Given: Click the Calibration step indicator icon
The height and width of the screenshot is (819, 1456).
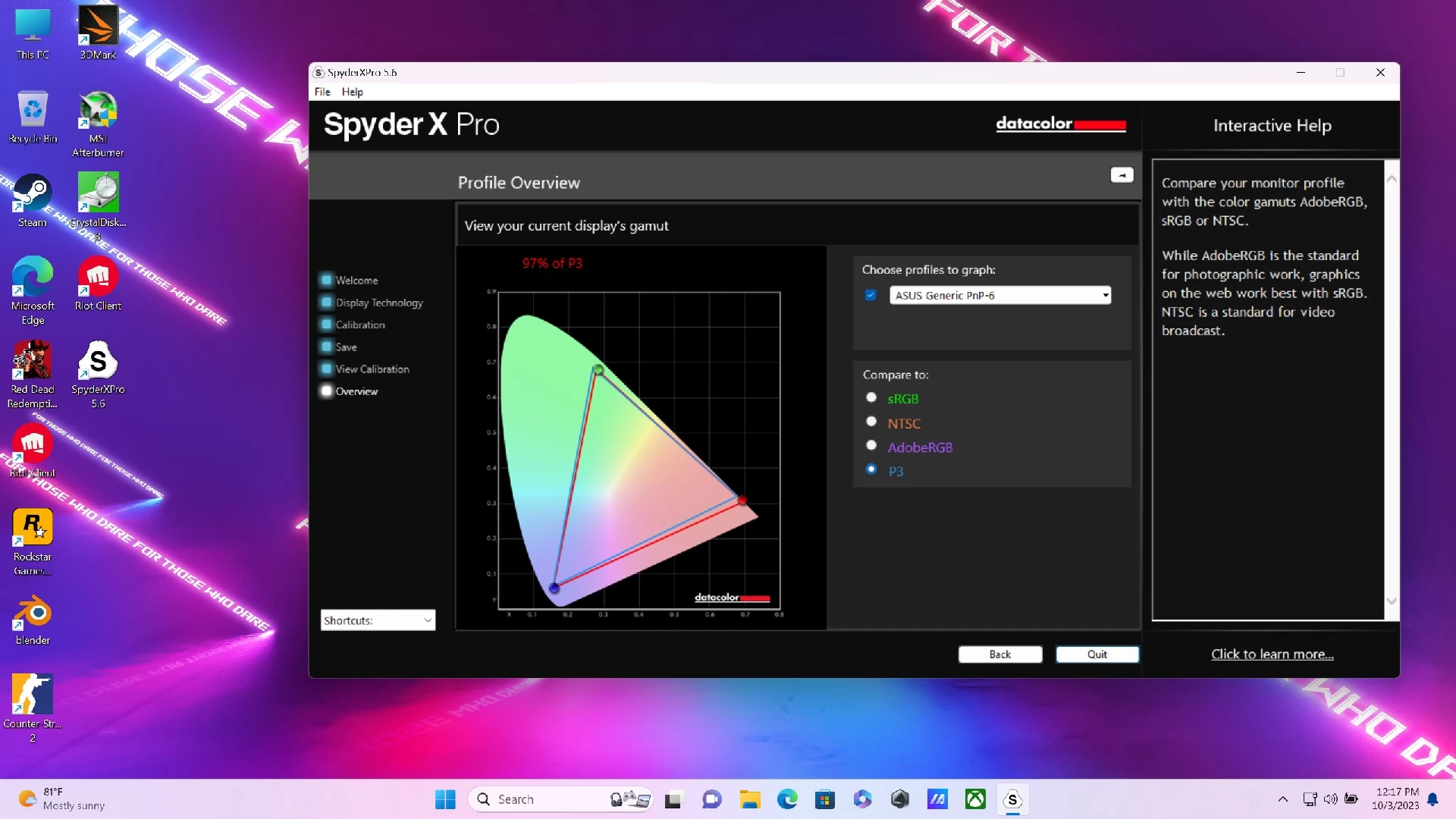Looking at the screenshot, I should coord(326,325).
